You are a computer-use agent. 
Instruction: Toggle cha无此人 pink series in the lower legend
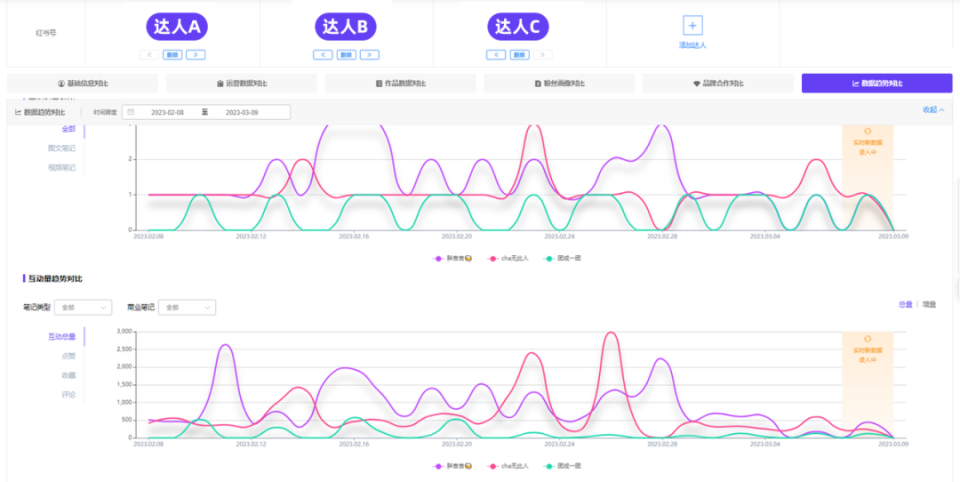point(508,466)
